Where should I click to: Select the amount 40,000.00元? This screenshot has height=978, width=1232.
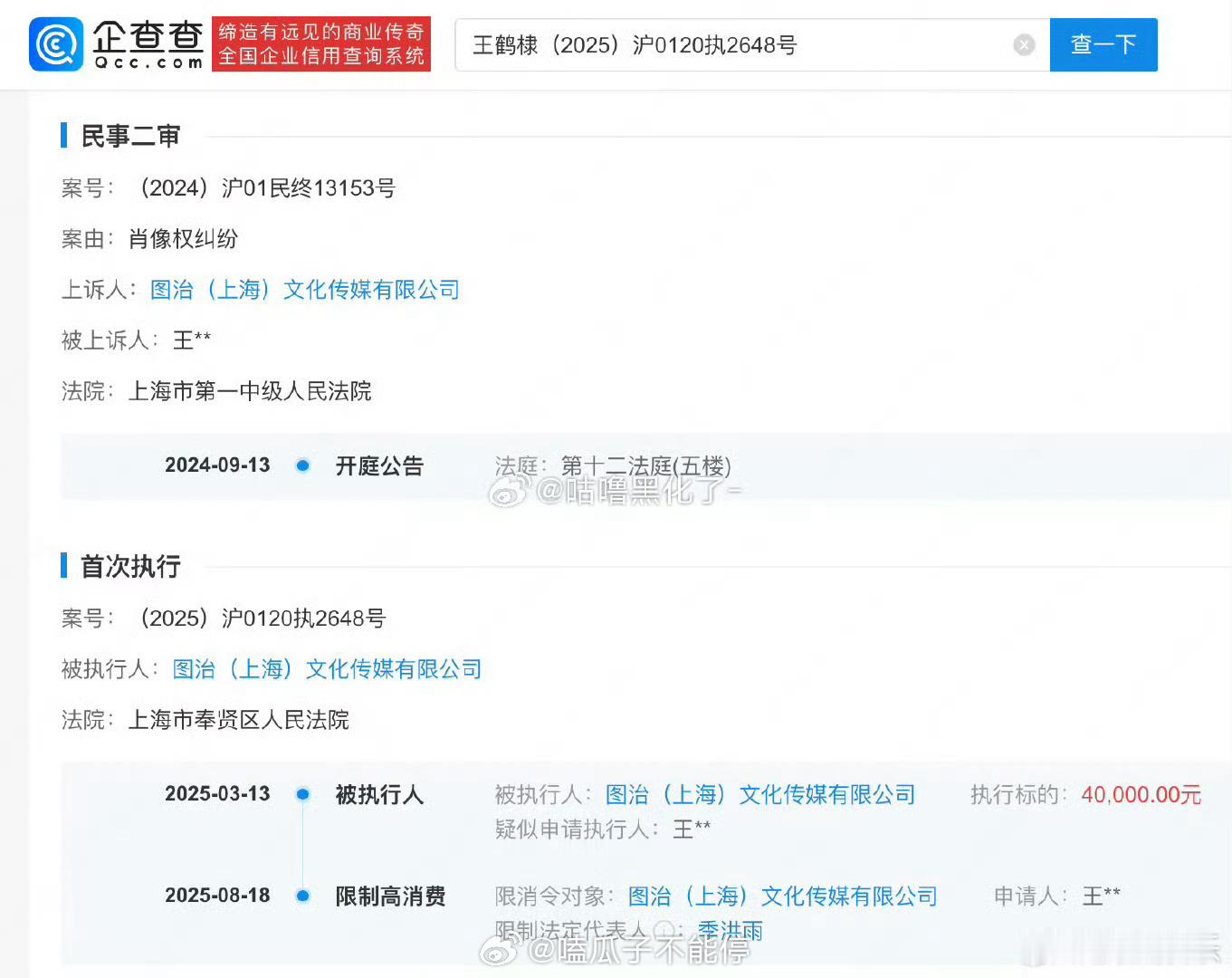coord(1141,794)
